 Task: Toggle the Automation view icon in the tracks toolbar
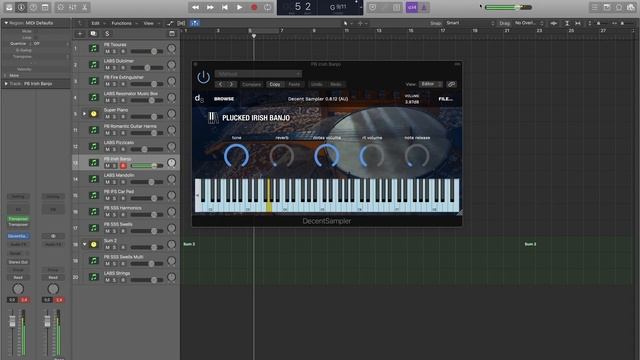[x=170, y=23]
